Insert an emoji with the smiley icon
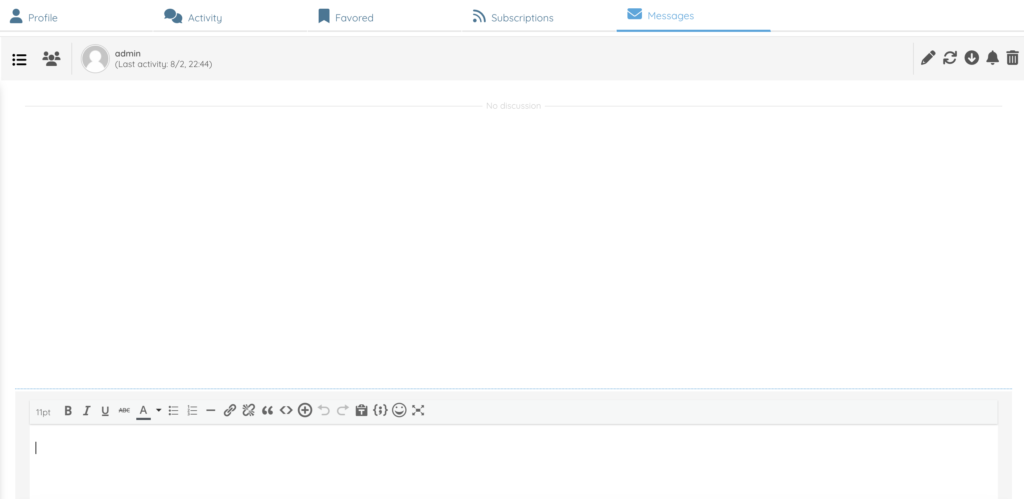Viewport: 1024px width, 499px height. pos(399,410)
